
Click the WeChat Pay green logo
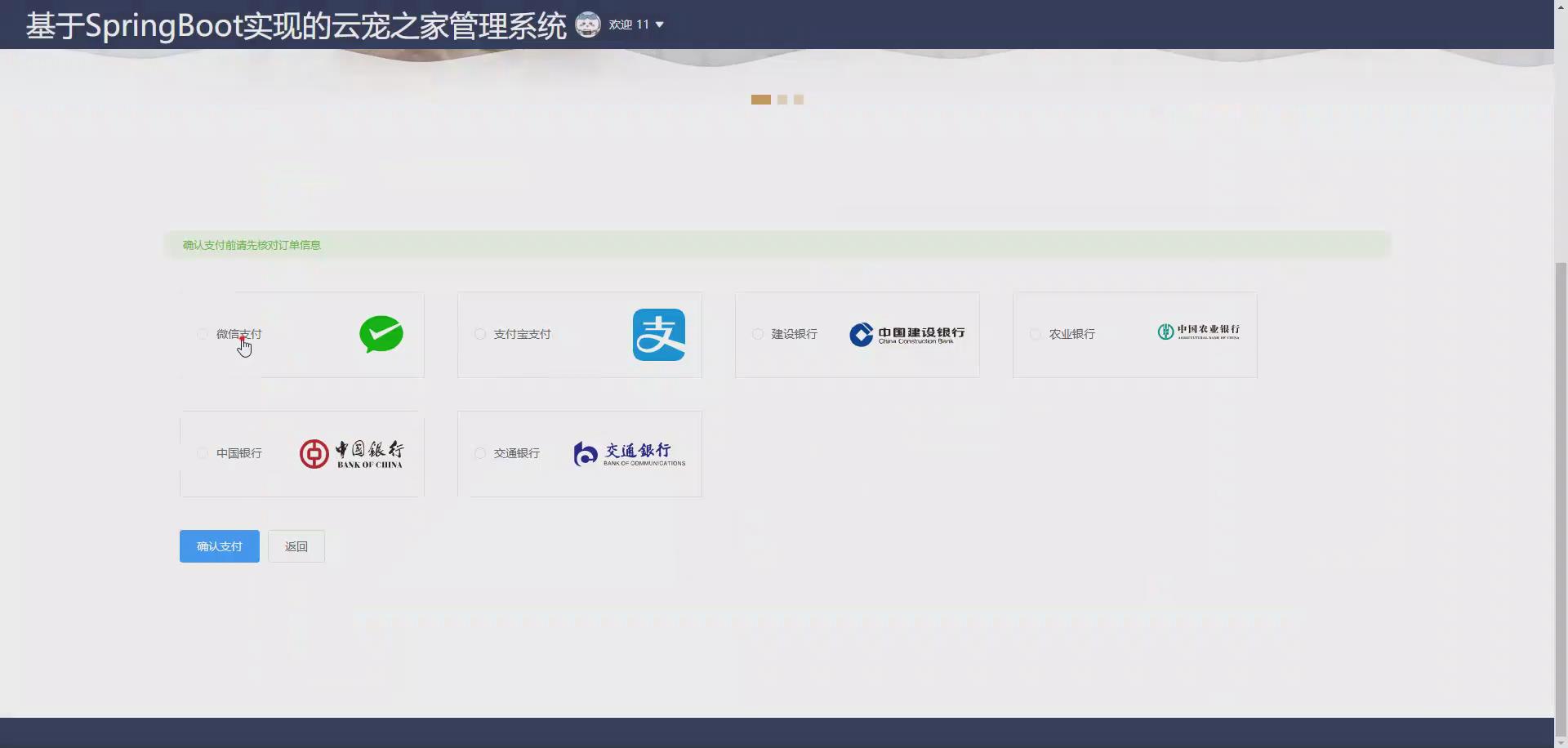click(381, 334)
